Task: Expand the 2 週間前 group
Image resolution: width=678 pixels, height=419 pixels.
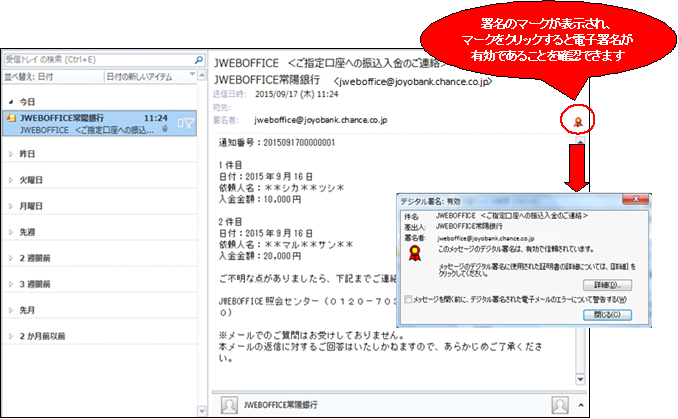Action: point(11,258)
